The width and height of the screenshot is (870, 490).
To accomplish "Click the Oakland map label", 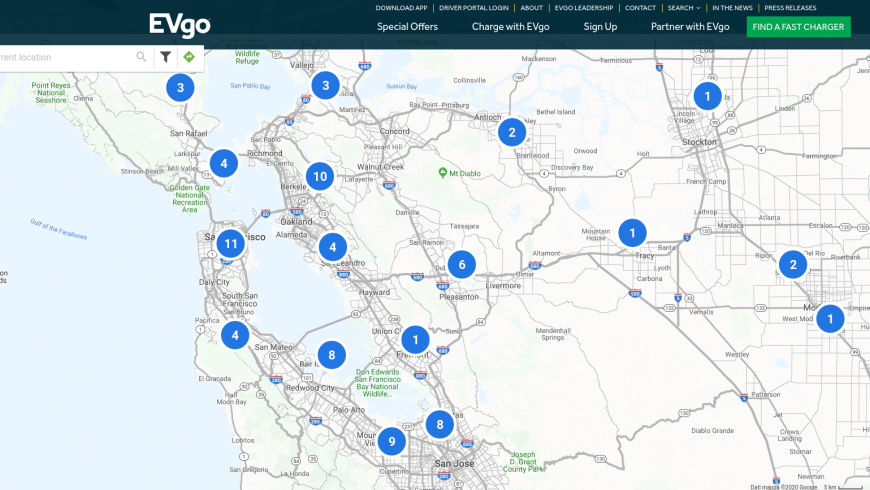I will [296, 221].
